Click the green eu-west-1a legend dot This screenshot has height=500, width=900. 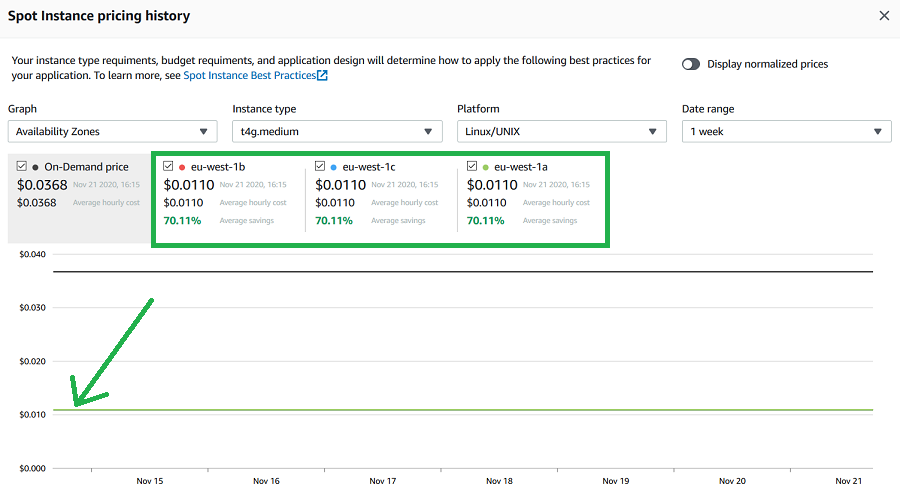point(486,167)
